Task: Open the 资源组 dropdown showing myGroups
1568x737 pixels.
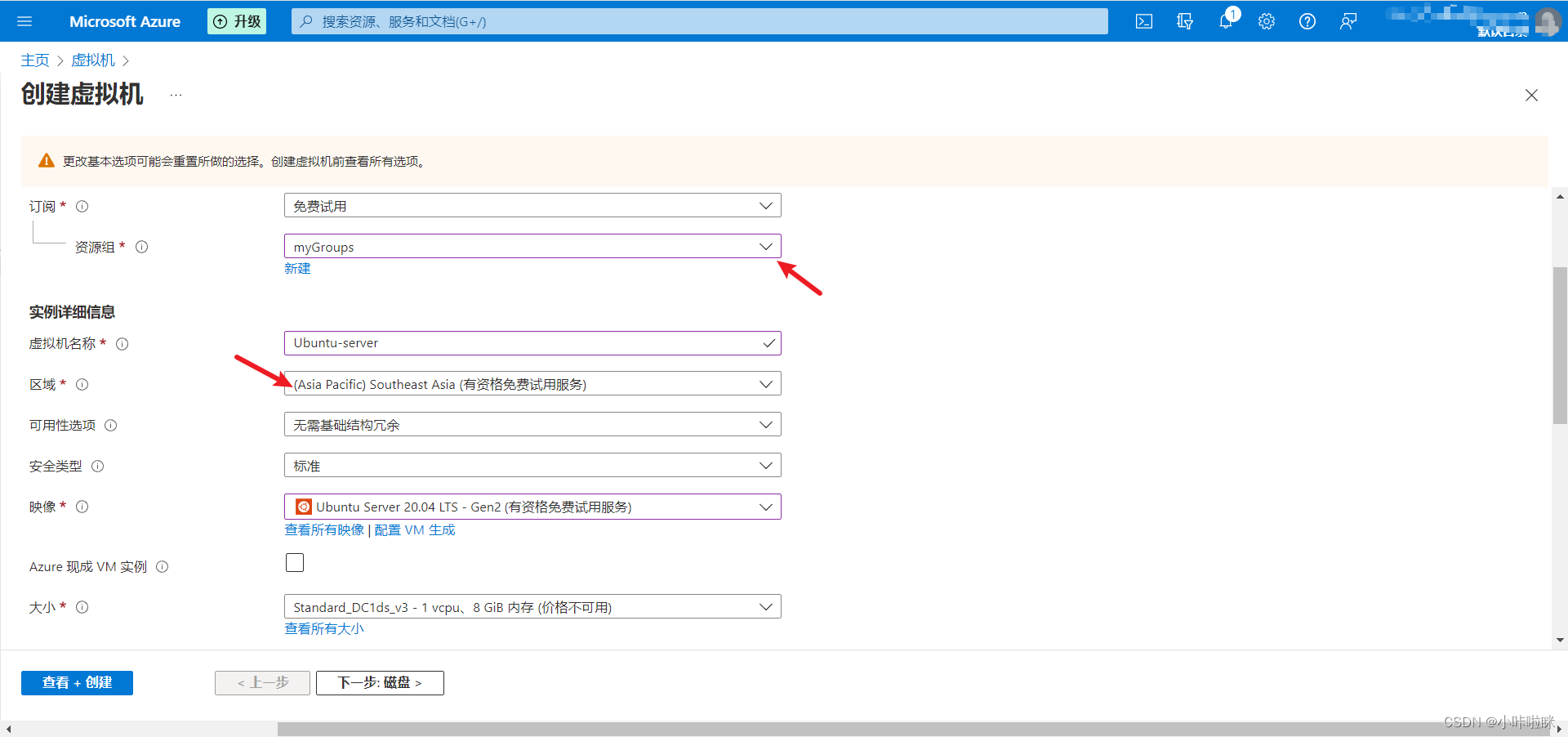Action: coord(532,246)
